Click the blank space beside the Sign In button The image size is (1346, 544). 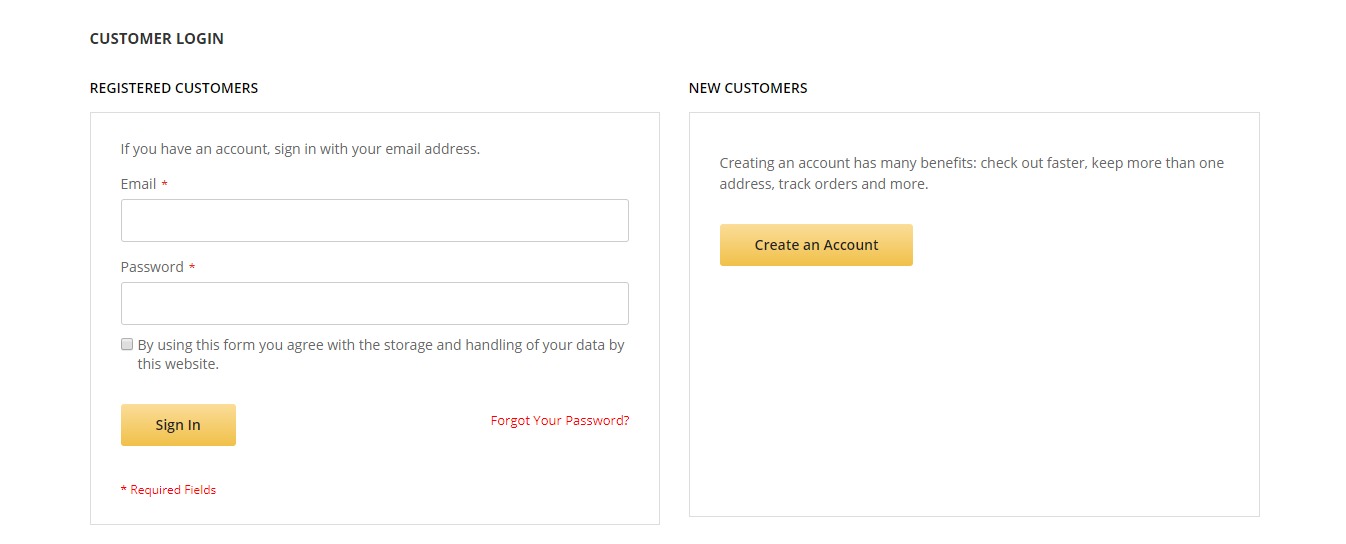360,425
